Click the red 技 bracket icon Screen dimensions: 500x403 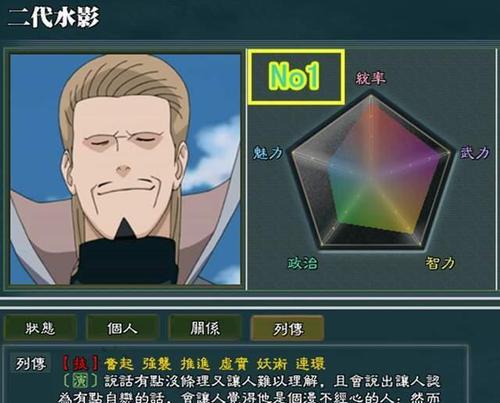pos(80,364)
